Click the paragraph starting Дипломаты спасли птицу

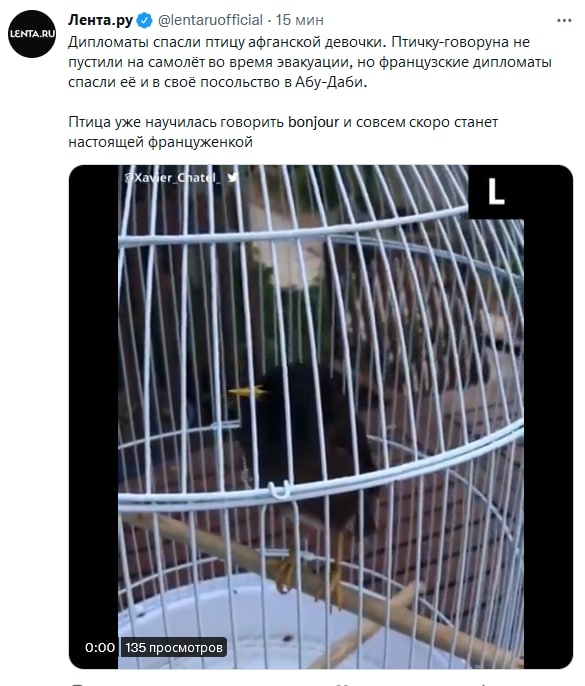(x=310, y=62)
